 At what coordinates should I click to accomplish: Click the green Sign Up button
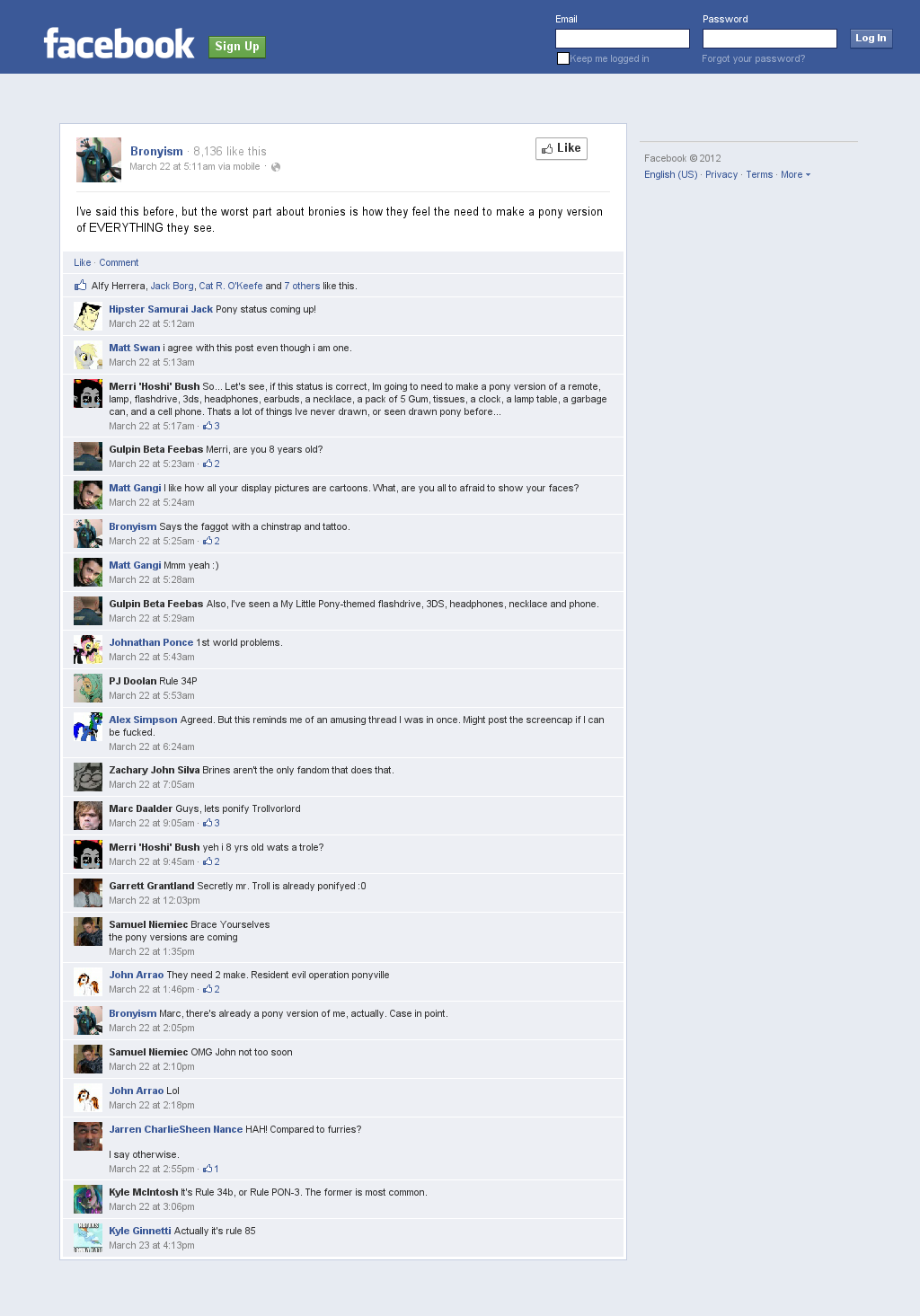[237, 47]
